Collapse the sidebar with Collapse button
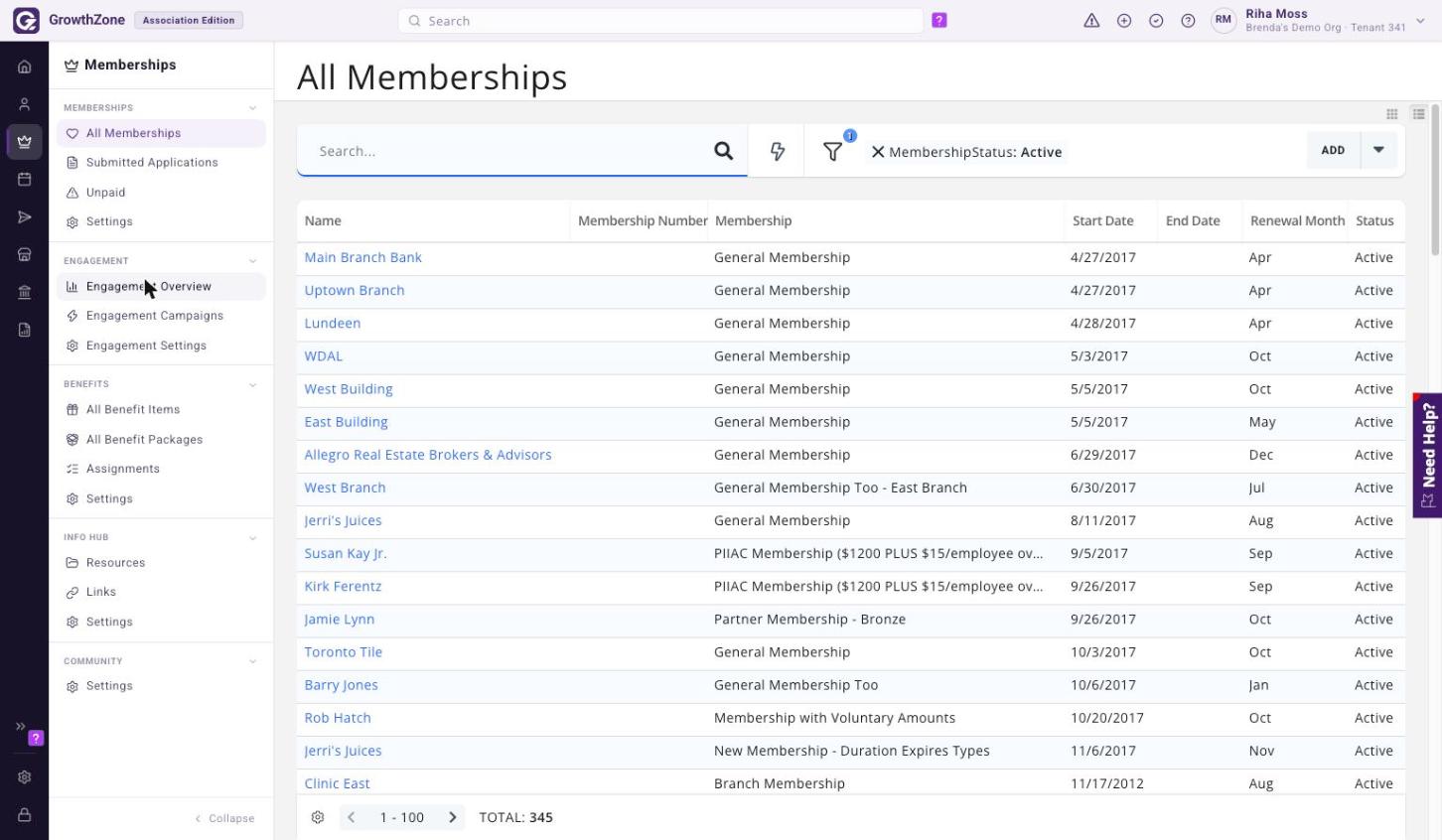The image size is (1442, 840). (224, 818)
